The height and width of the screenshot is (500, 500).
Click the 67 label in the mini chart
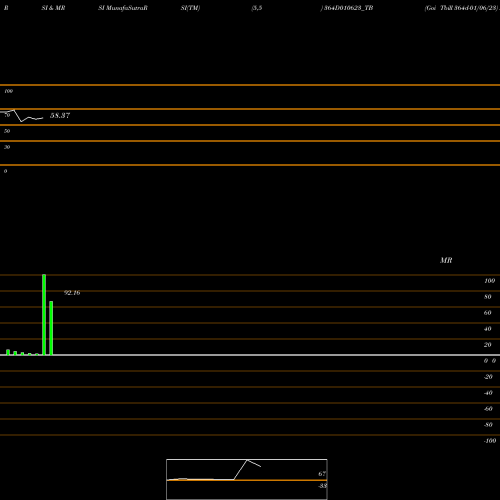pyautogui.click(x=322, y=474)
